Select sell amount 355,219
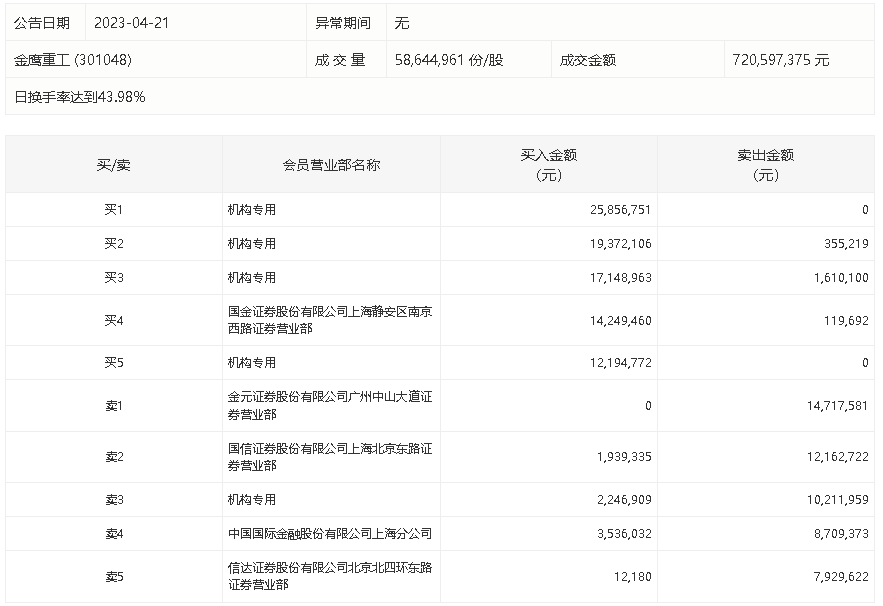The width and height of the screenshot is (883, 606). (x=846, y=243)
